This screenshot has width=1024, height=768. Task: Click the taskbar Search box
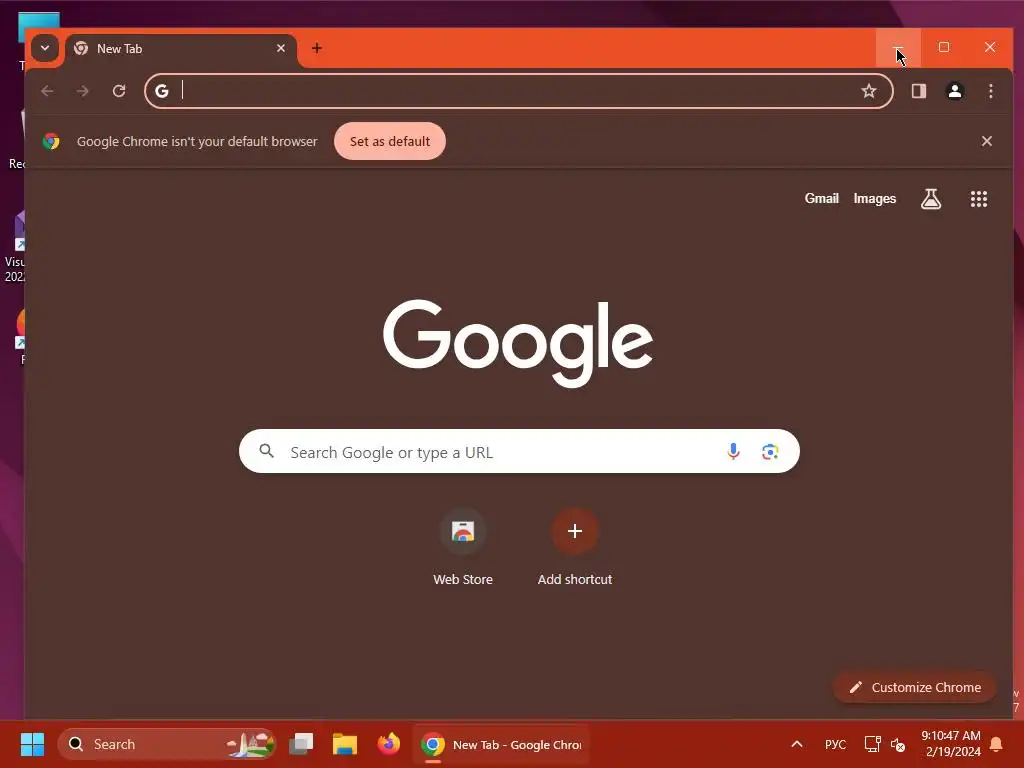tap(167, 744)
